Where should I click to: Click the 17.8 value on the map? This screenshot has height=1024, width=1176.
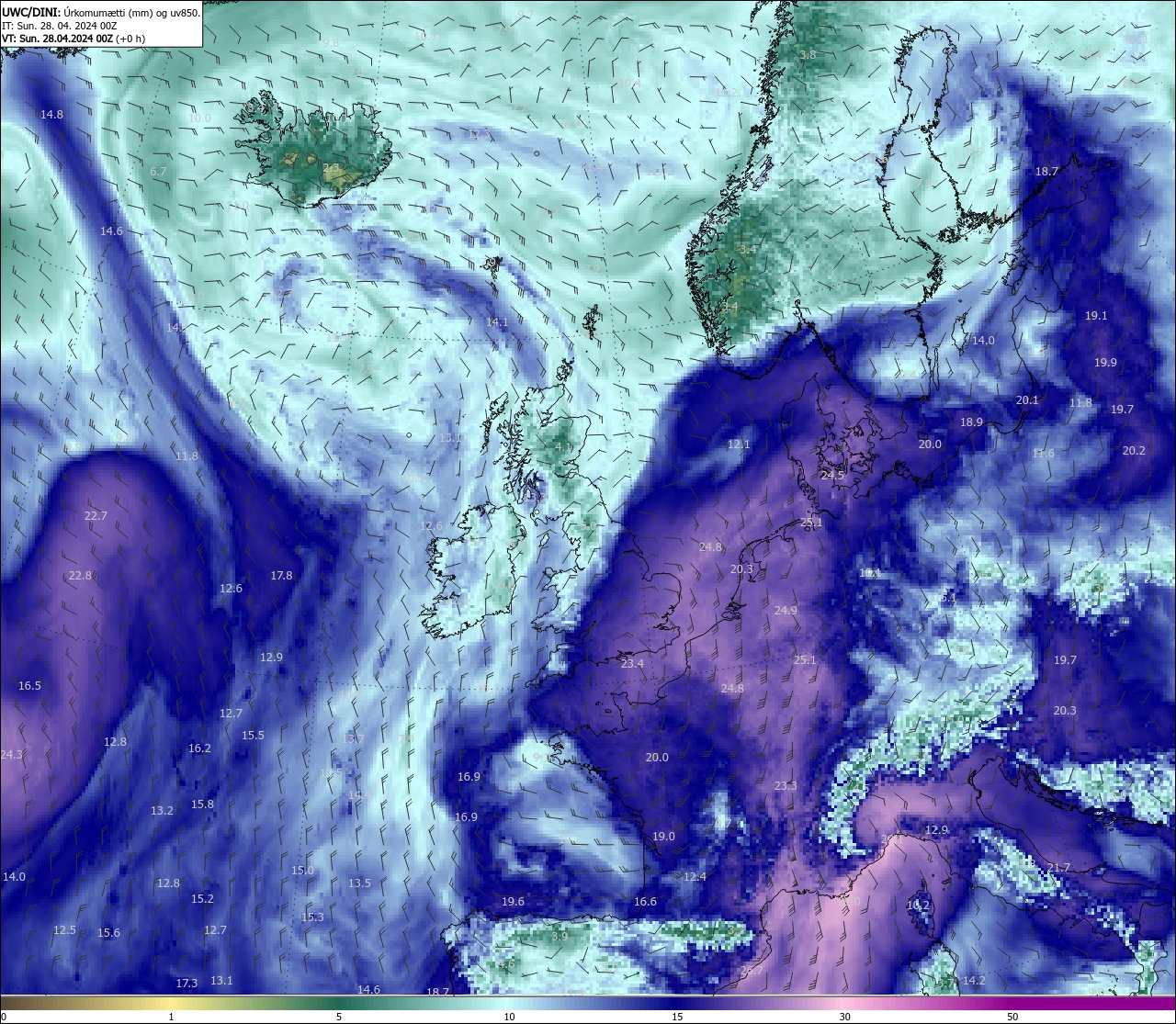tap(281, 576)
